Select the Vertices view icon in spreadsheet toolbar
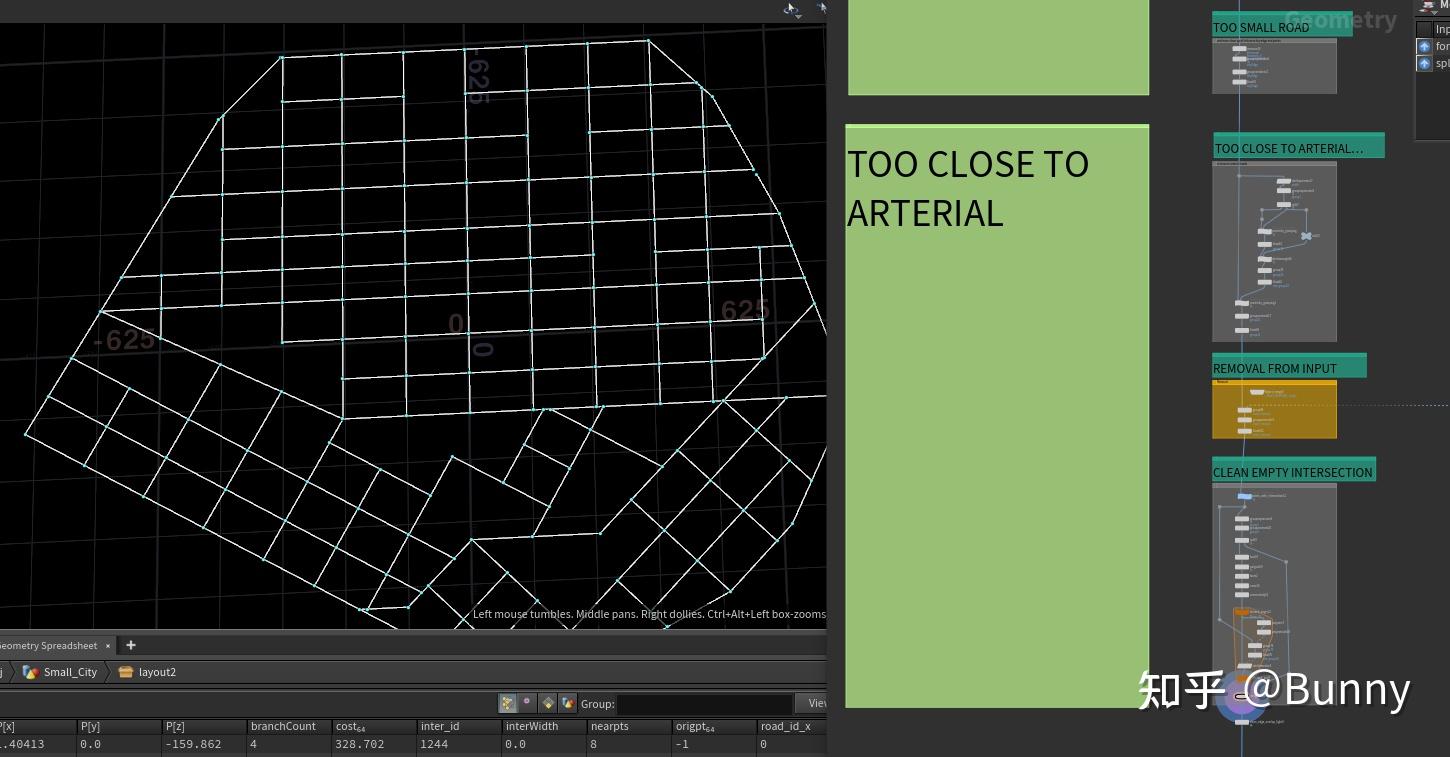The height and width of the screenshot is (757, 1450). pyautogui.click(x=527, y=703)
